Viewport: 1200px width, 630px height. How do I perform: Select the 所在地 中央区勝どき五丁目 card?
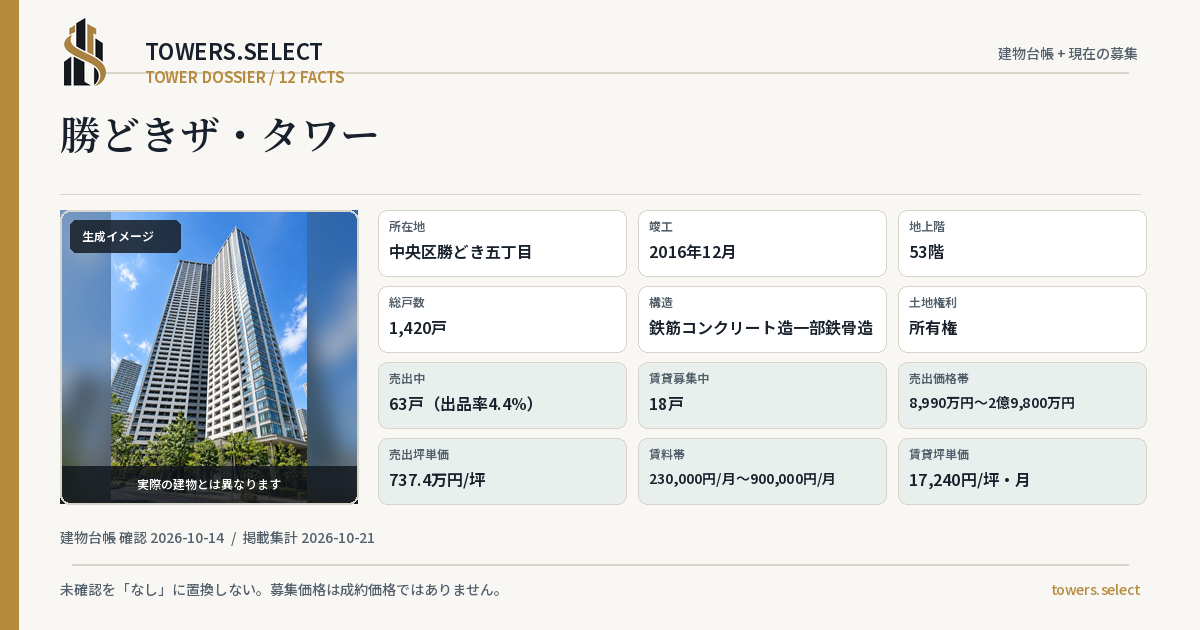click(502, 243)
